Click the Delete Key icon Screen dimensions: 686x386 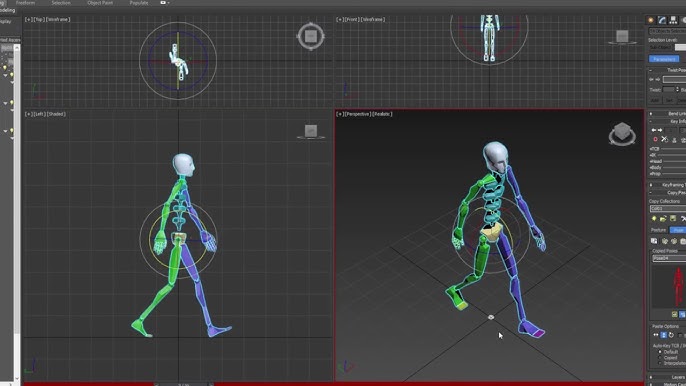point(664,139)
